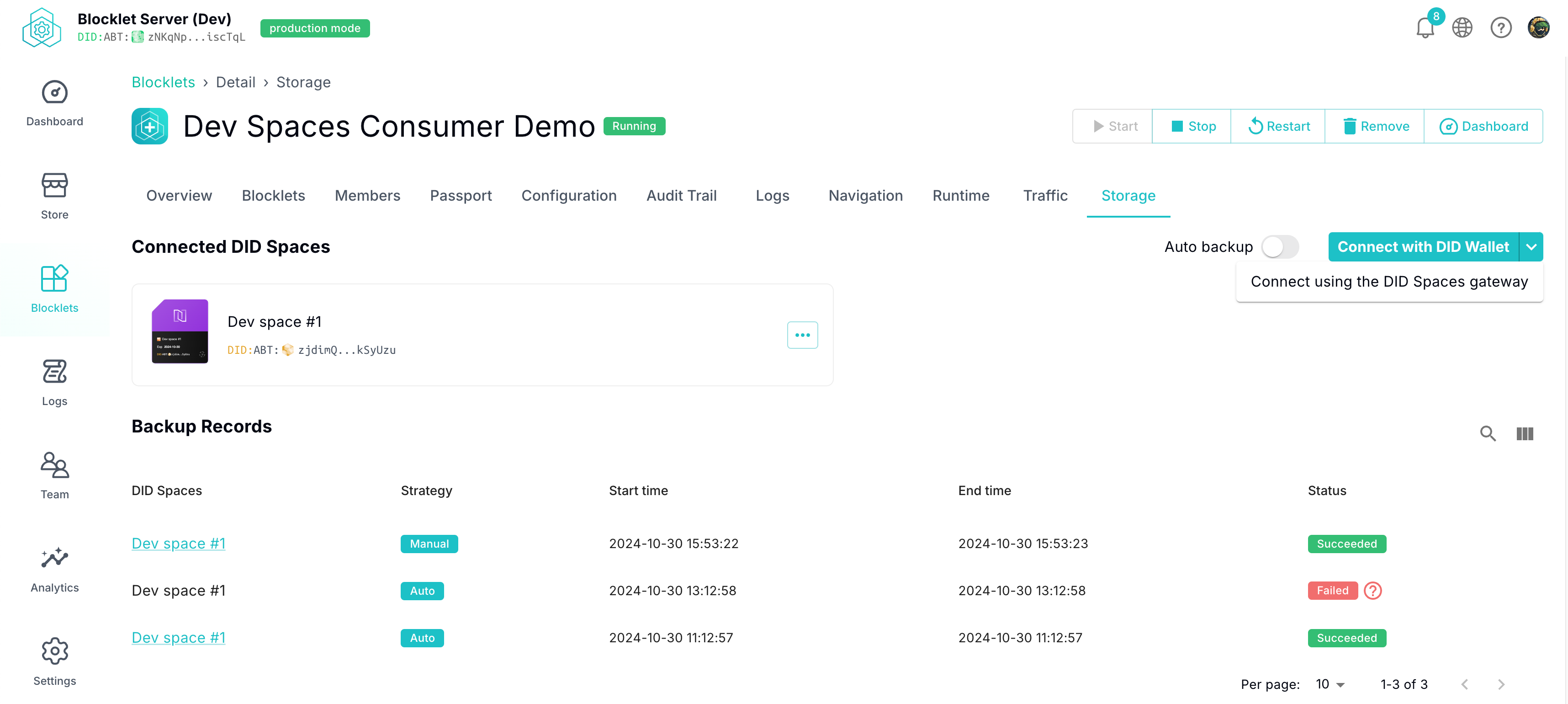Screen dimensions: 1568x704
Task: Click the user avatar in top bar
Action: pyautogui.click(x=1538, y=28)
